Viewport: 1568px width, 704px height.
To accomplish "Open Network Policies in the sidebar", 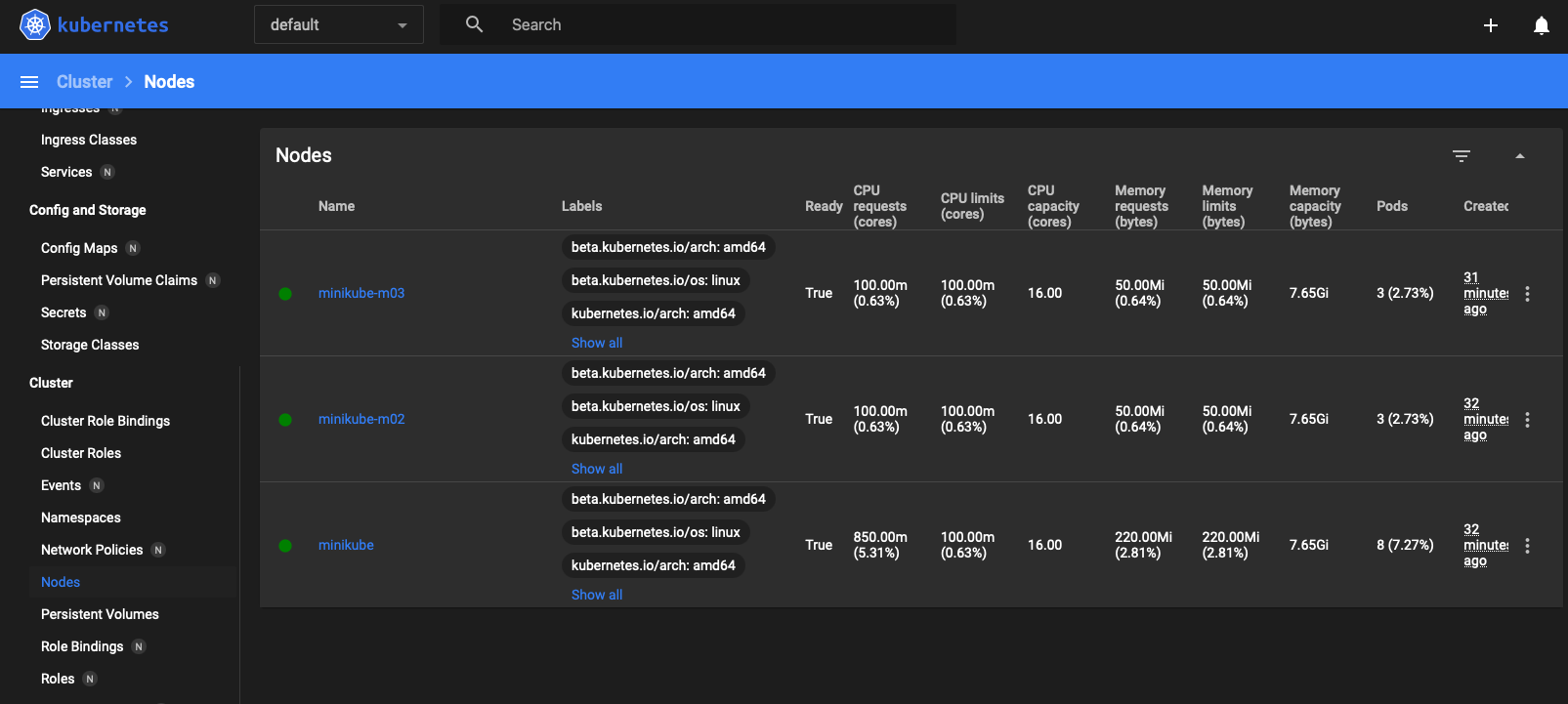I will [92, 550].
